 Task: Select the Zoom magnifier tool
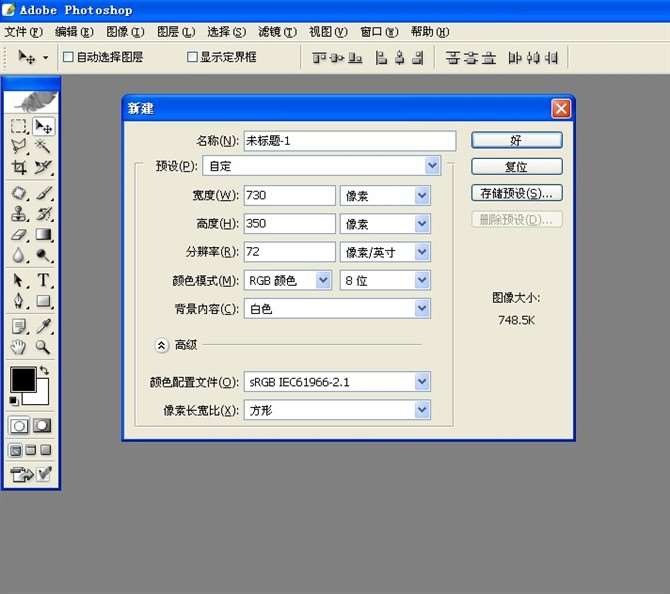[43, 347]
